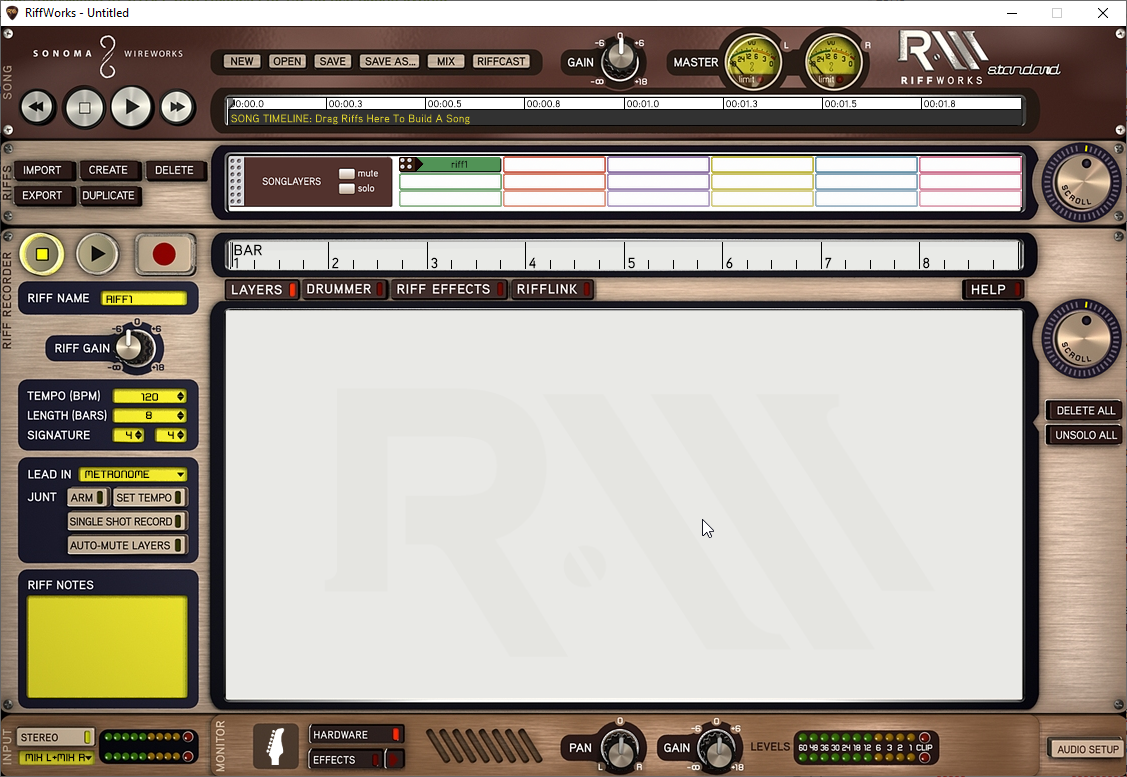Toggle ARM for Junt

click(x=88, y=497)
